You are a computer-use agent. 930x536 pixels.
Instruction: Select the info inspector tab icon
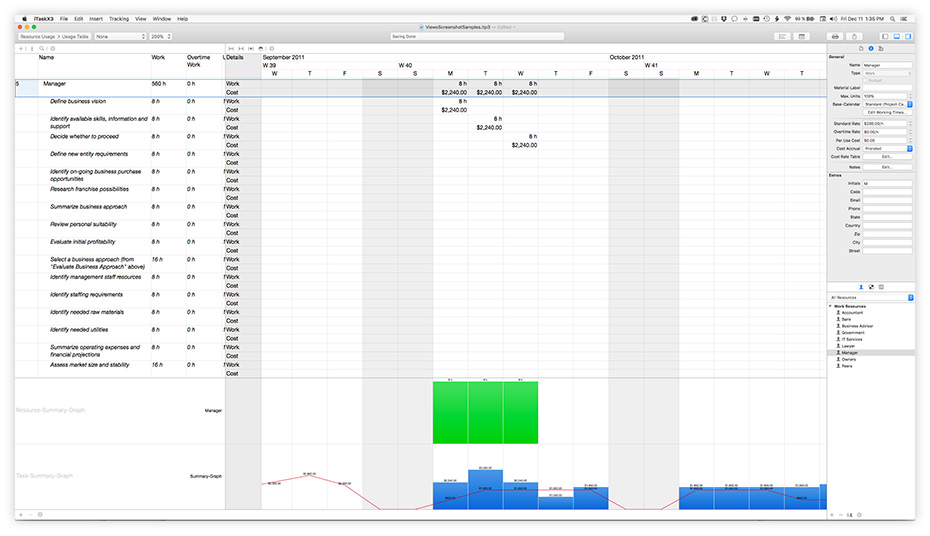(x=871, y=49)
